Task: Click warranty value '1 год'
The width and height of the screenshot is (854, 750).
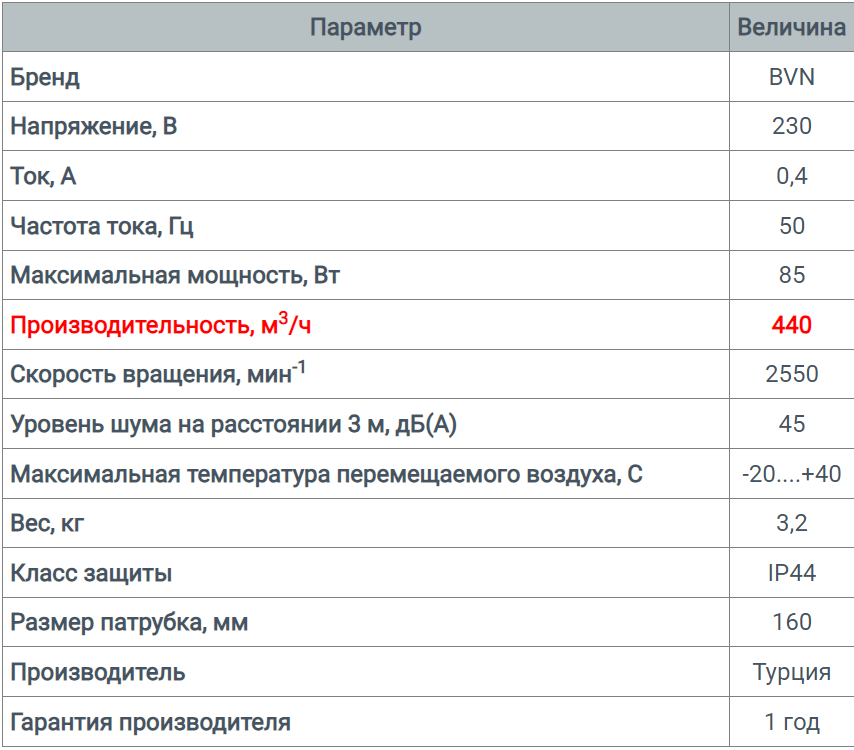Action: coord(791,722)
